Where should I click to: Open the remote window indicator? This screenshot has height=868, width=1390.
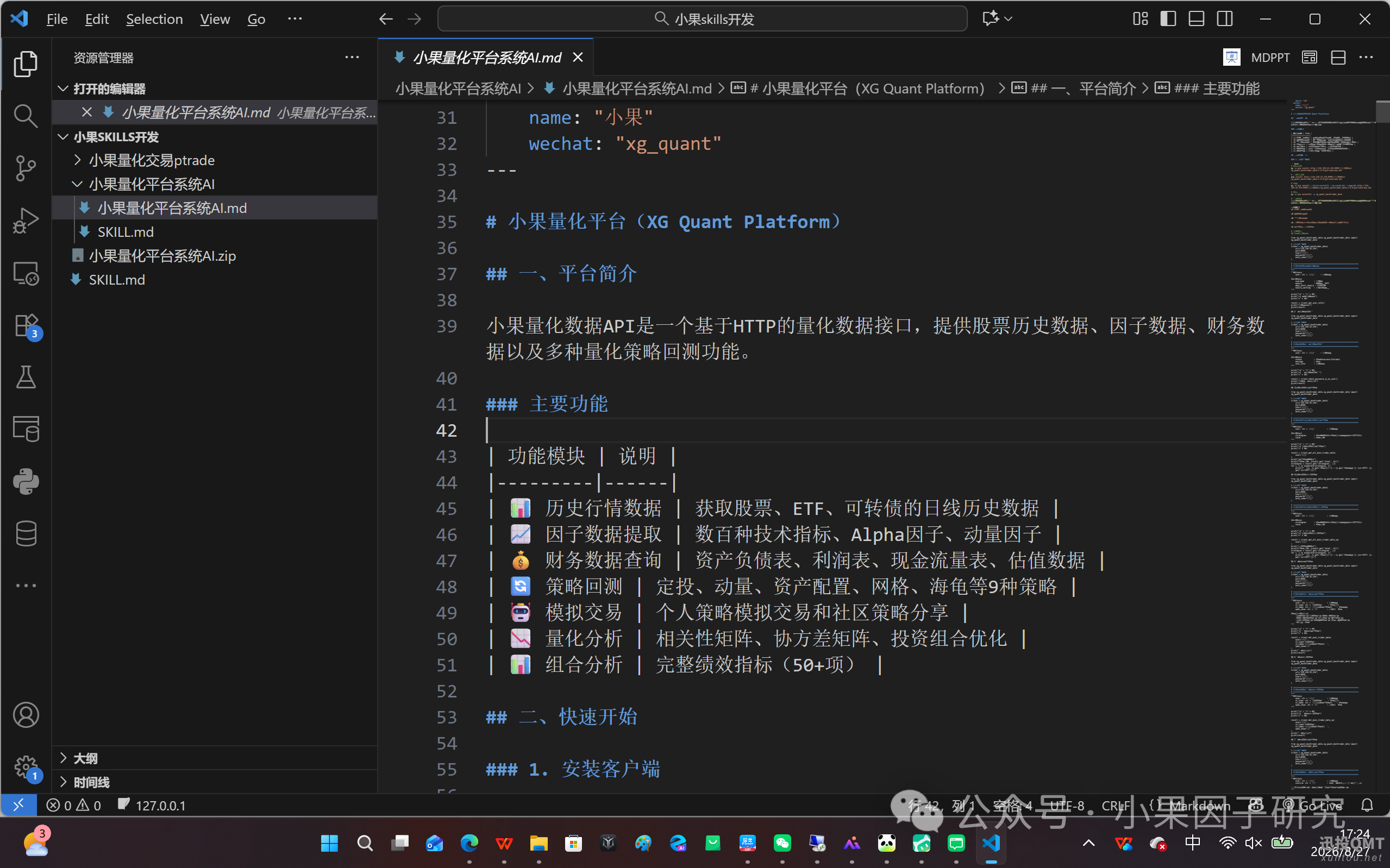[x=18, y=805]
